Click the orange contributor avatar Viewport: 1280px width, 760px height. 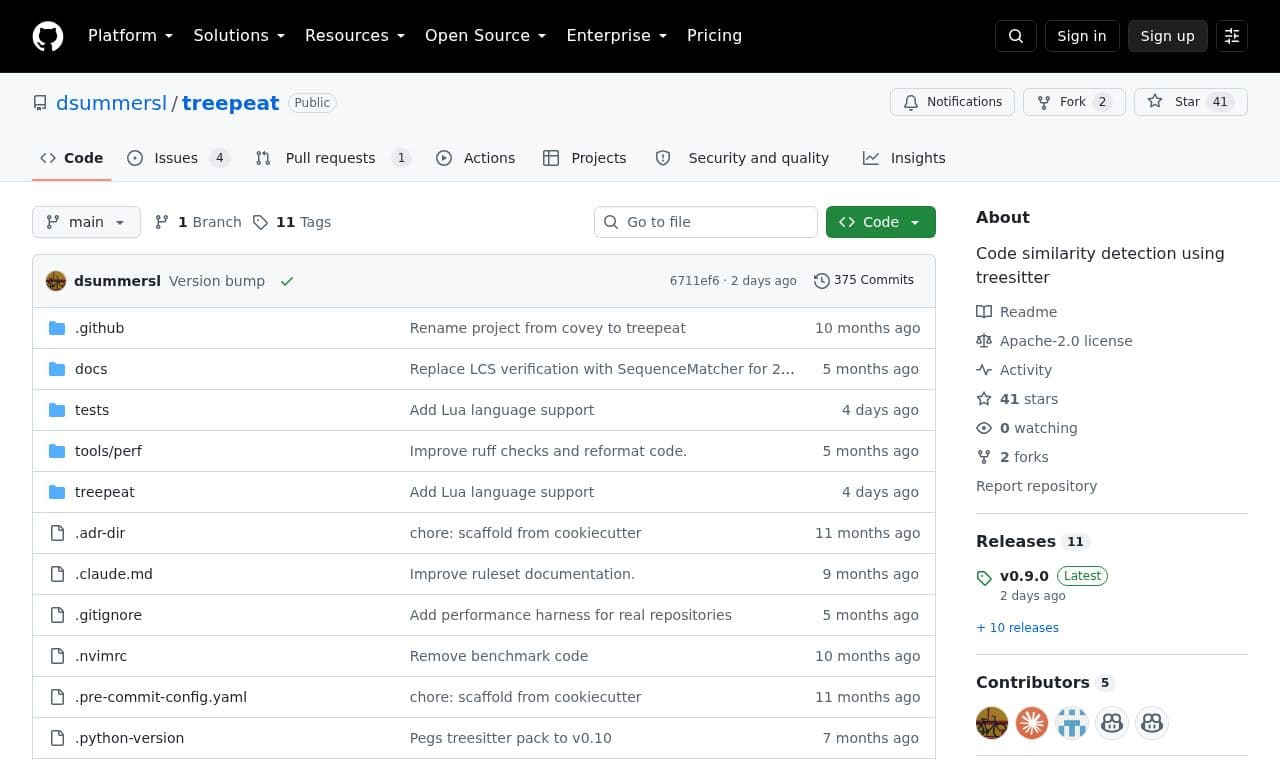click(x=1032, y=723)
